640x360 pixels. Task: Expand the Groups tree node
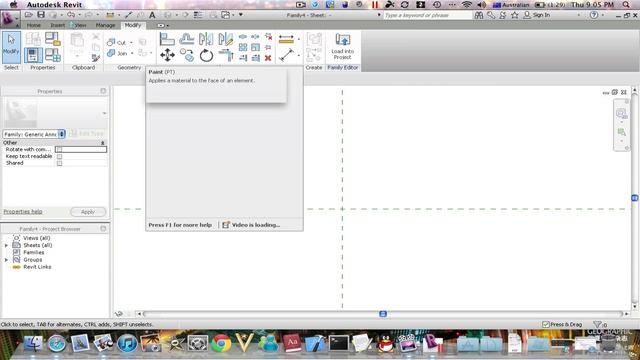(6, 260)
